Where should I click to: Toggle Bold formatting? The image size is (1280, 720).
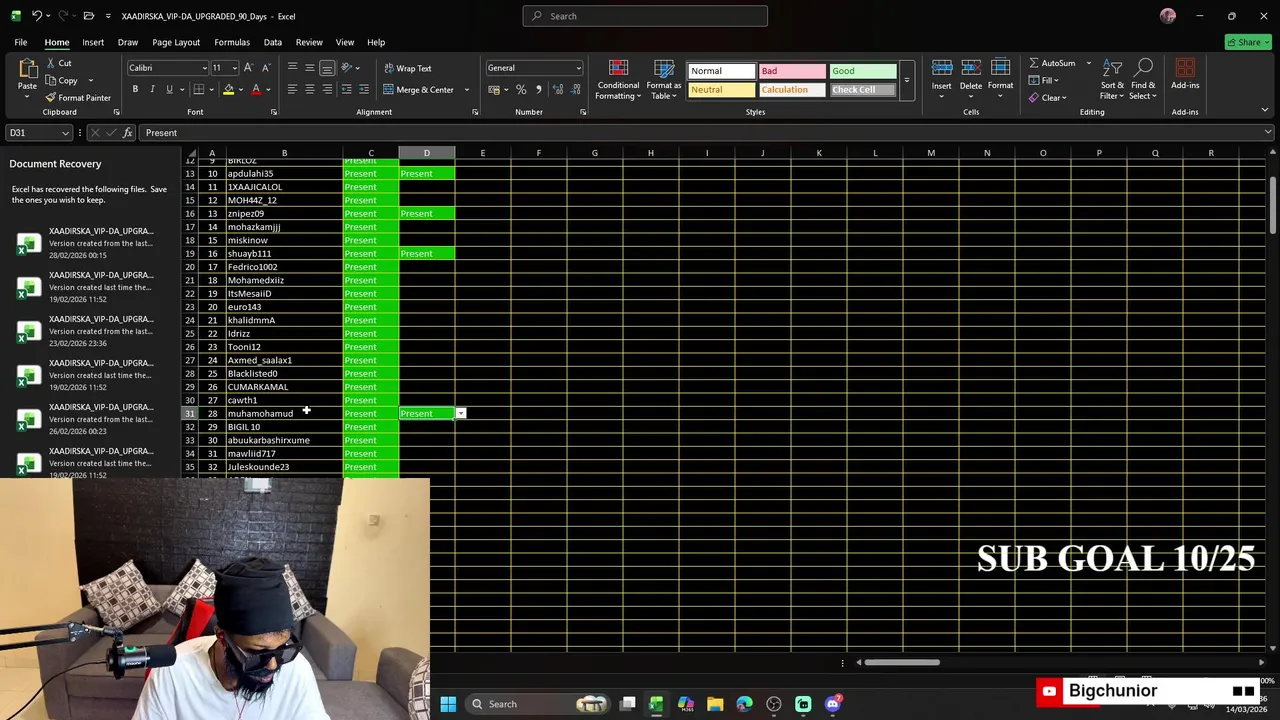coord(135,89)
